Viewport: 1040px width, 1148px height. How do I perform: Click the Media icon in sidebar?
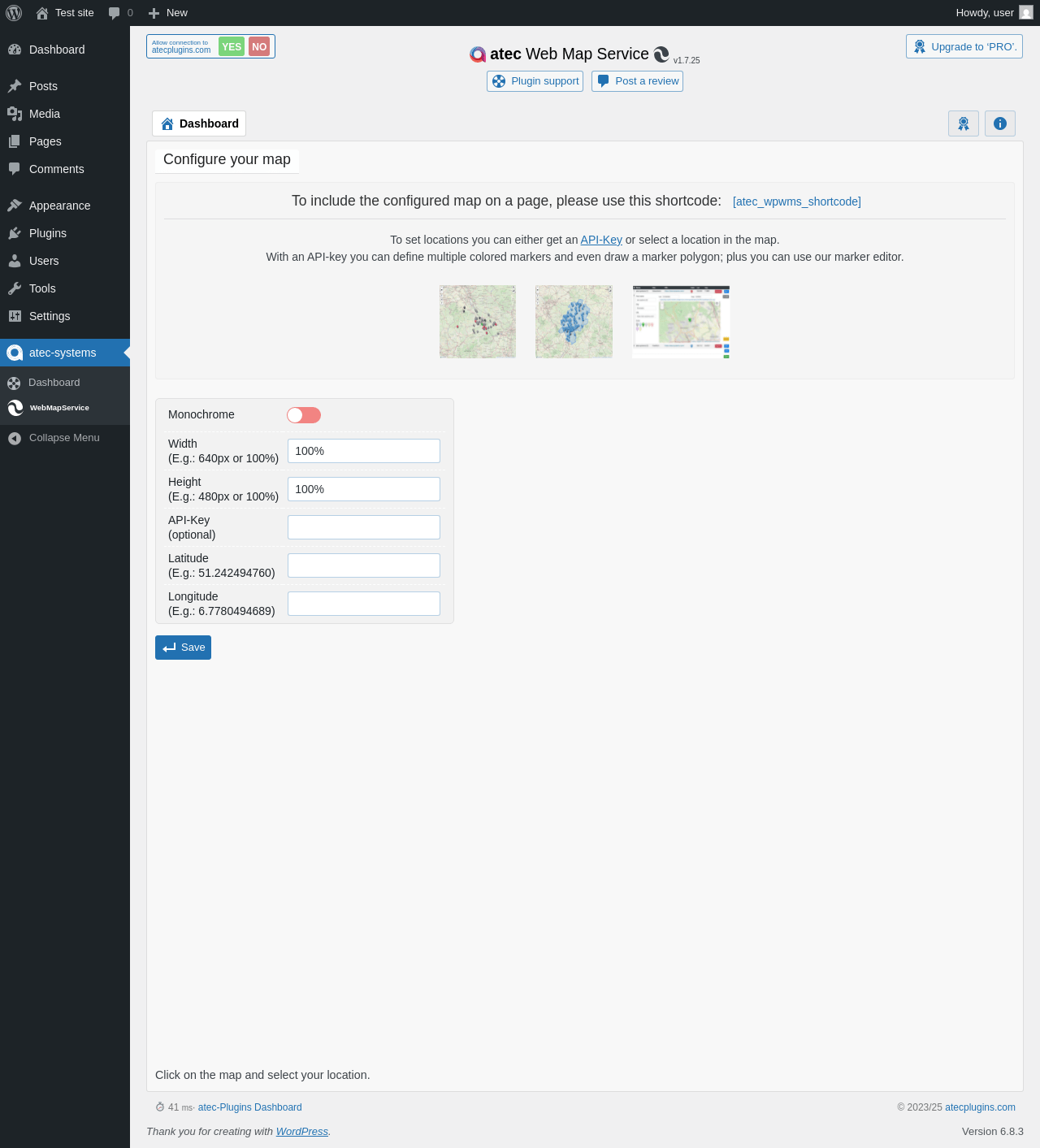(x=15, y=114)
